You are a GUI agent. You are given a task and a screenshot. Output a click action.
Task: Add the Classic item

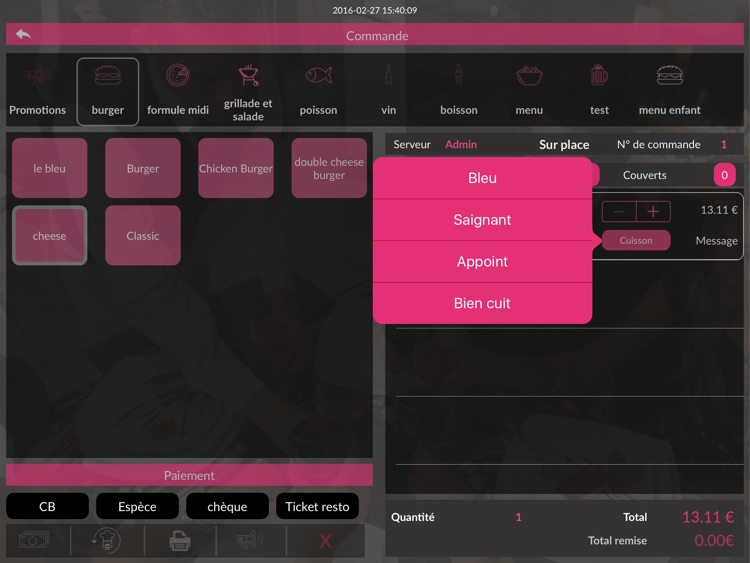point(143,235)
